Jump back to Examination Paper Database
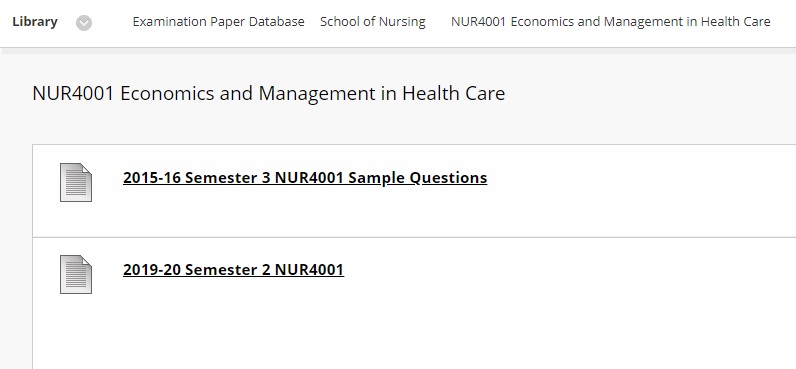This screenshot has height=369, width=796. pyautogui.click(x=218, y=22)
